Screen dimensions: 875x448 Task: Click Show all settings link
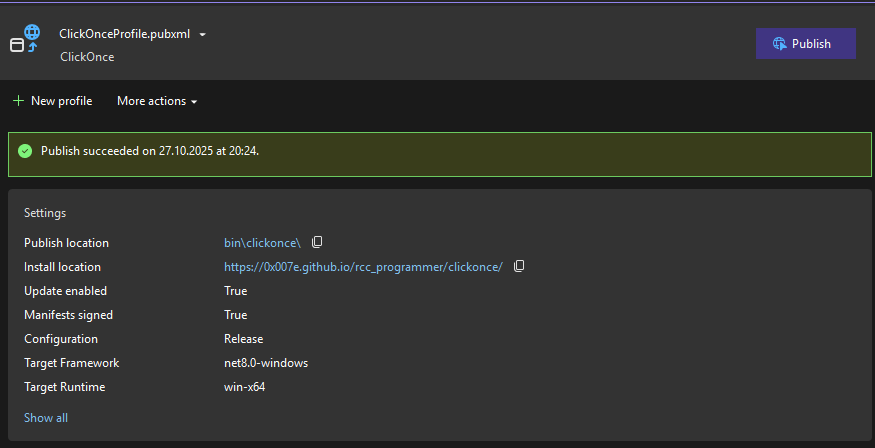click(46, 418)
